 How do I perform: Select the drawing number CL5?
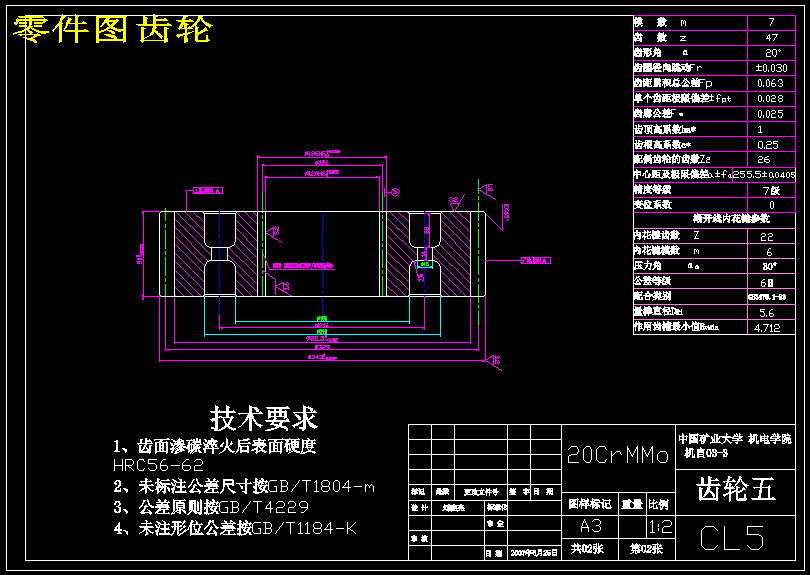pyautogui.click(x=732, y=538)
